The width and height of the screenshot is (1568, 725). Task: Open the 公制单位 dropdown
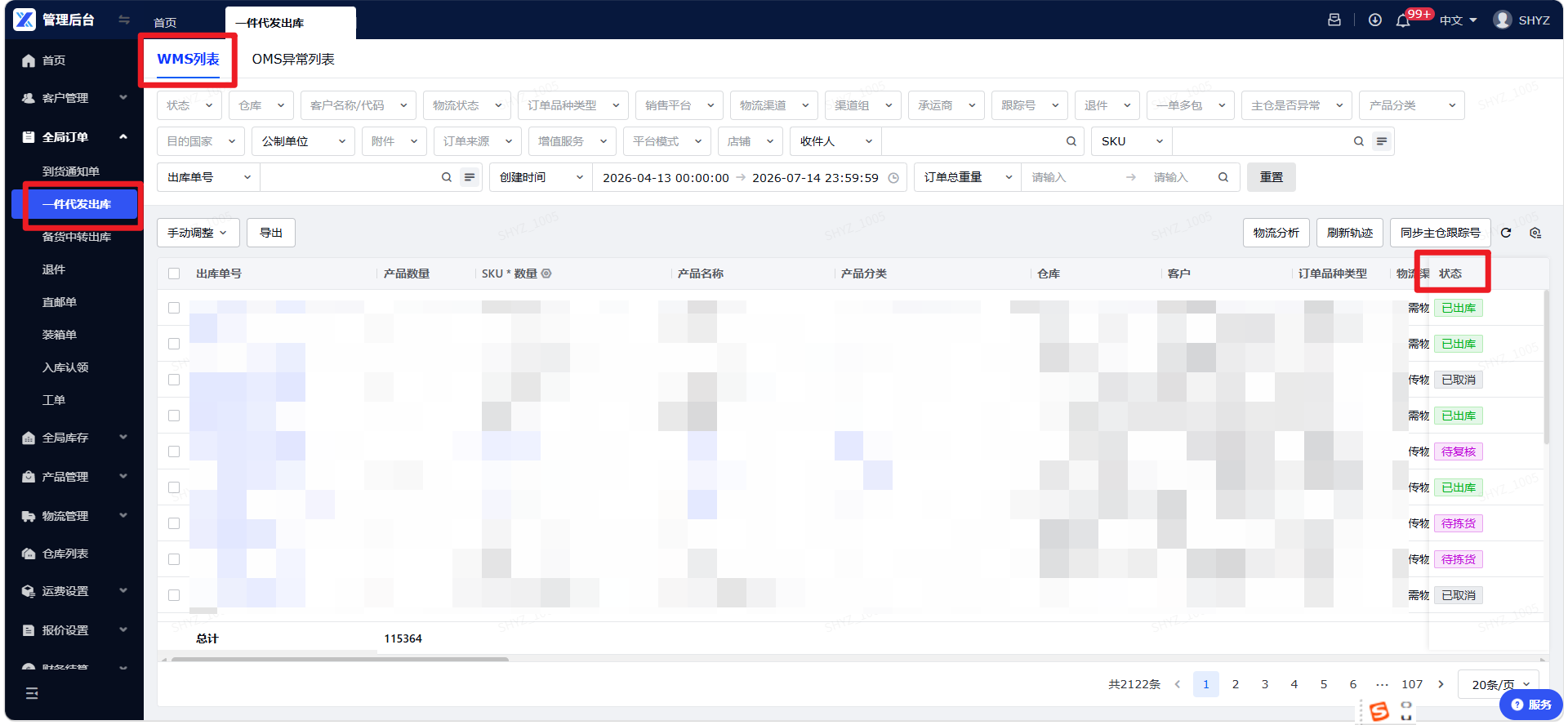pyautogui.click(x=304, y=141)
